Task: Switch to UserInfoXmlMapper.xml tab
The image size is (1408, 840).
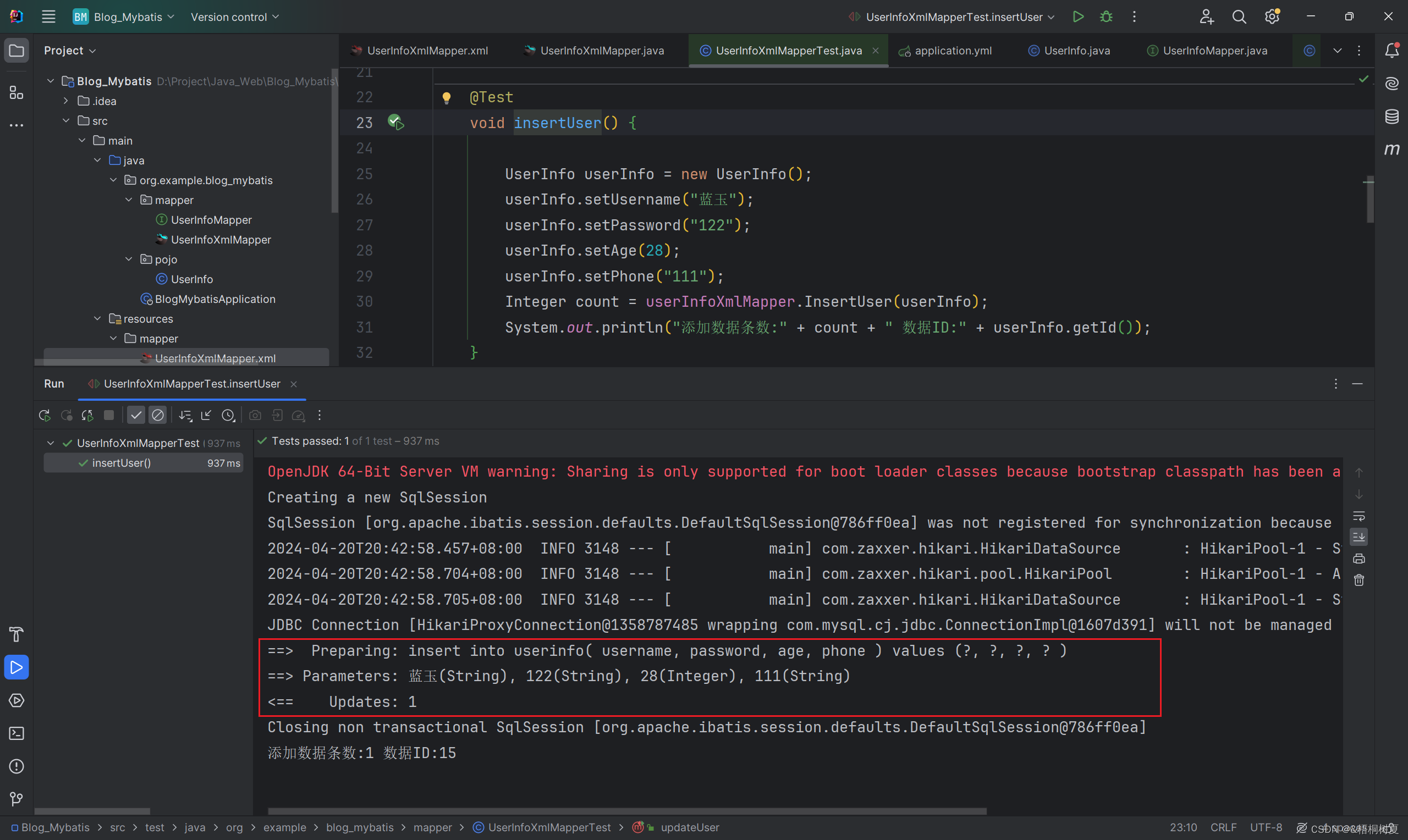Action: pyautogui.click(x=420, y=51)
